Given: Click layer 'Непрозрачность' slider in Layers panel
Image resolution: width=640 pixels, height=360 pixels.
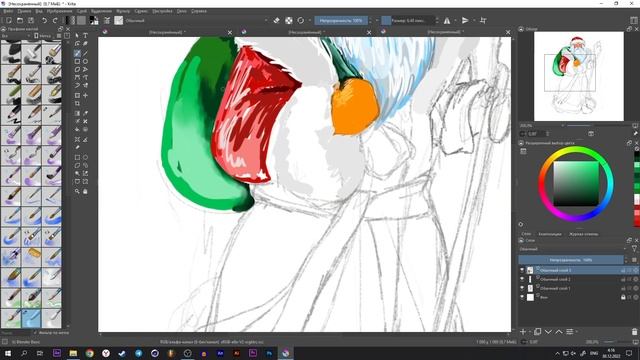Looking at the screenshot, I should pyautogui.click(x=571, y=260).
